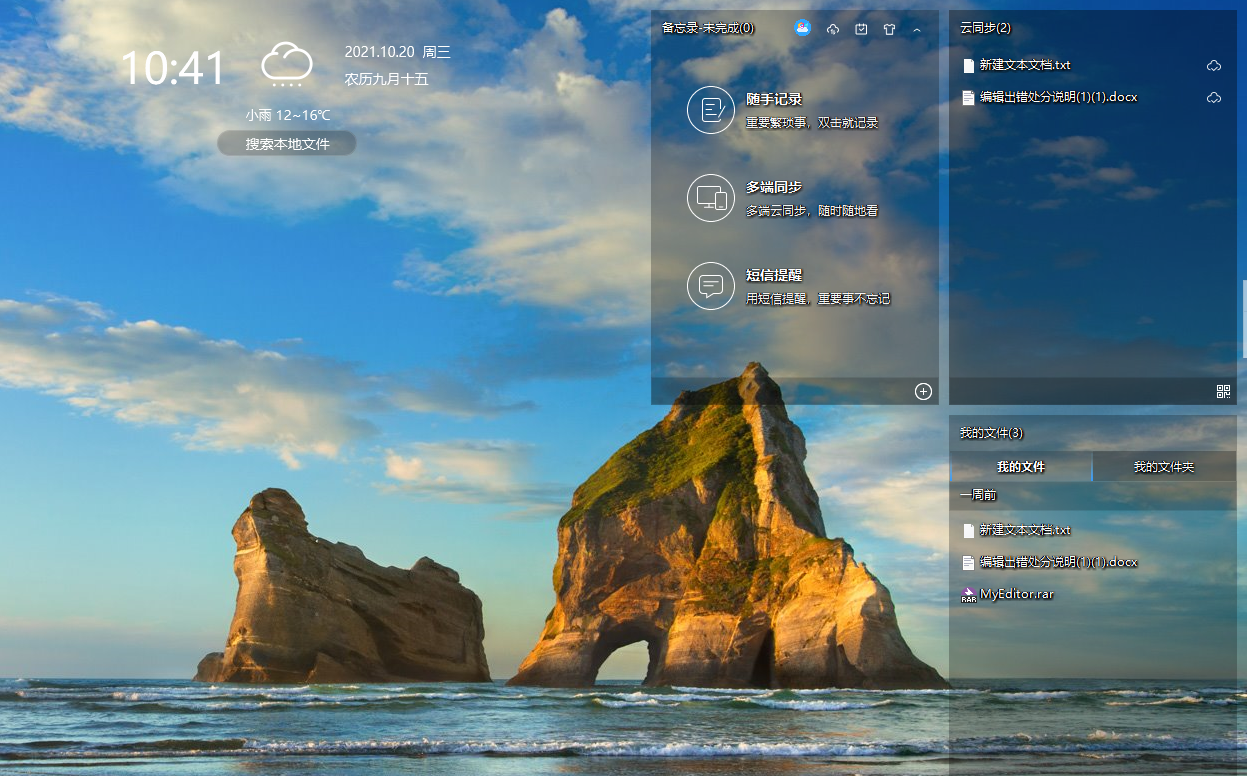
Task: Click the user avatar icon in memo header
Action: (x=803, y=28)
